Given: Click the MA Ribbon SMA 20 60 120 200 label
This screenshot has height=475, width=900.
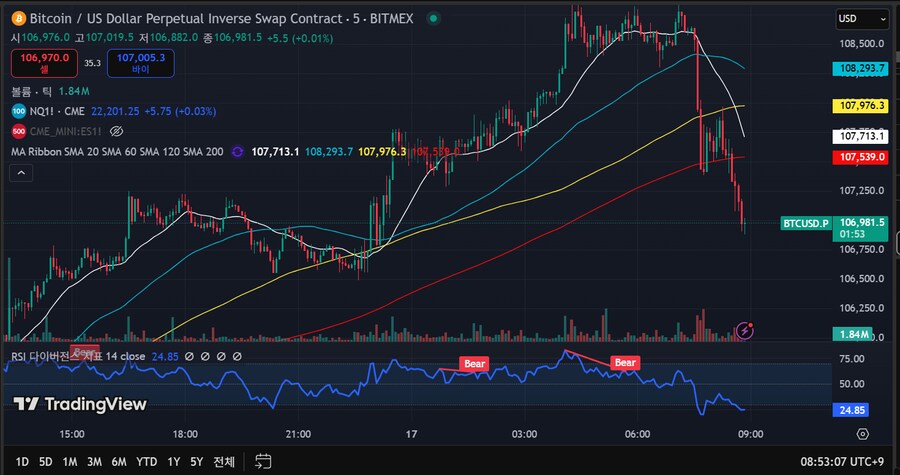Looking at the screenshot, I should point(118,152).
